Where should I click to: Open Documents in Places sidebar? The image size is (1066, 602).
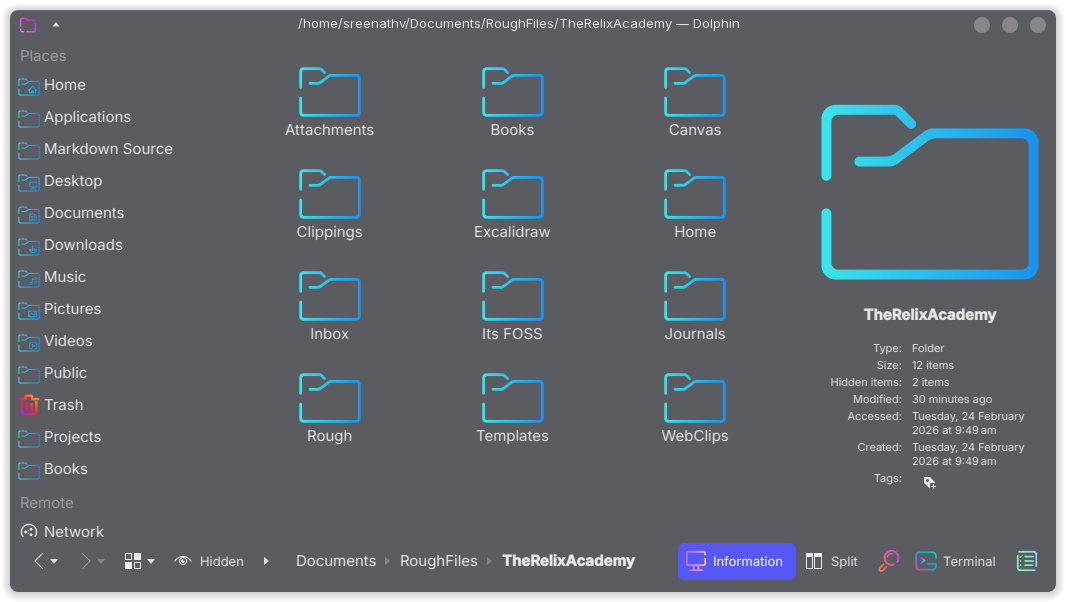coord(71,213)
